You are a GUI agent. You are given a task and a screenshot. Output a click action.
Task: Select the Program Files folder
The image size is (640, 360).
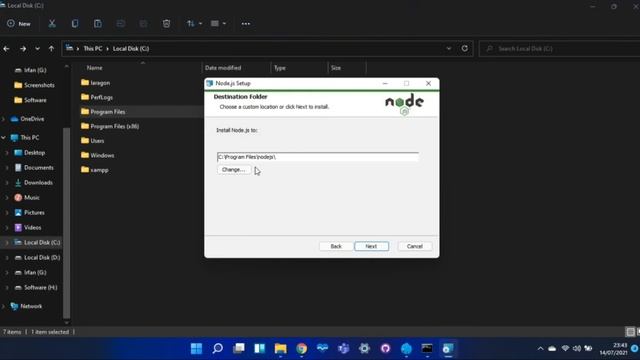coord(103,111)
